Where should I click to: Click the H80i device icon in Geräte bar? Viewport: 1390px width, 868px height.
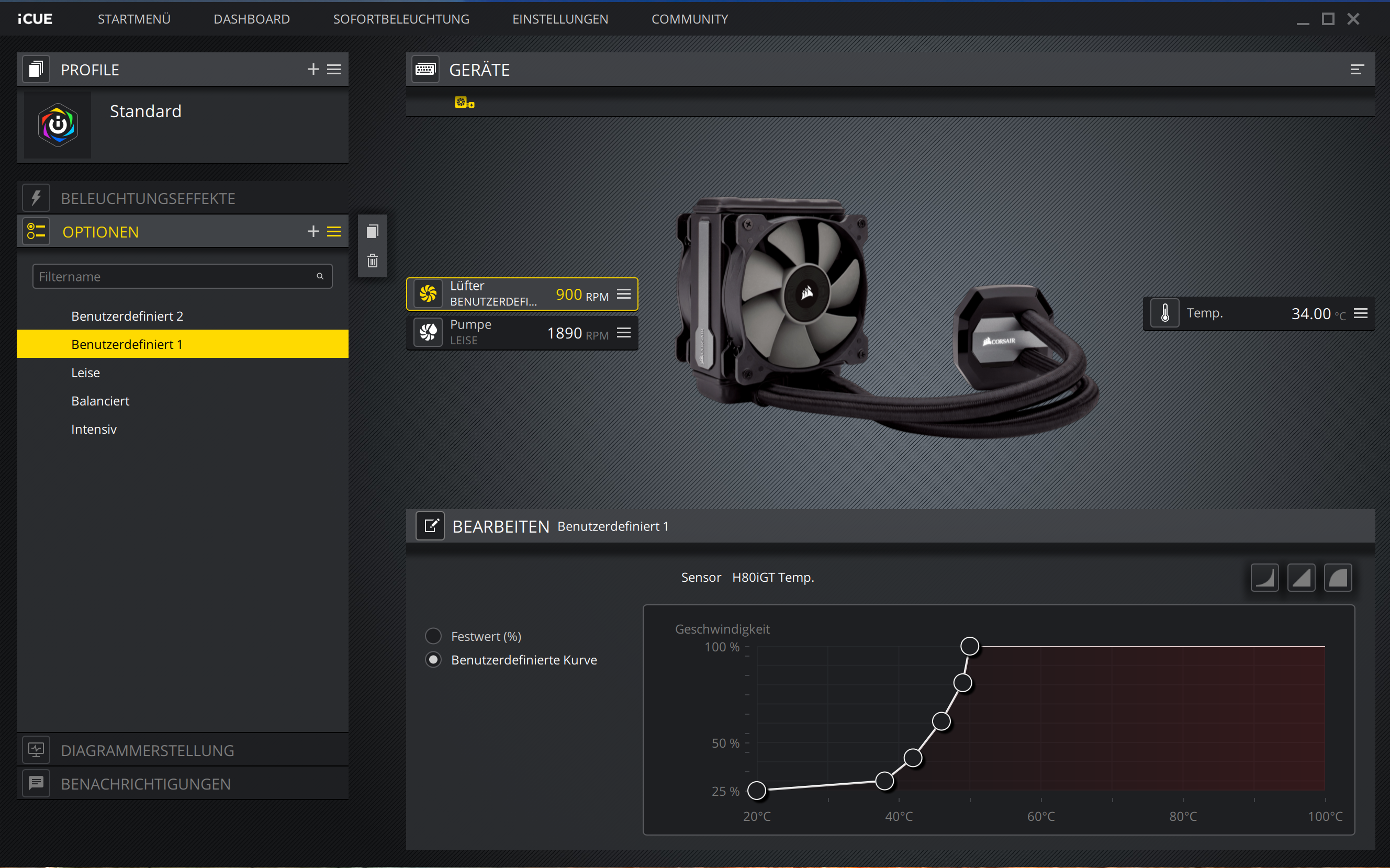pyautogui.click(x=464, y=103)
